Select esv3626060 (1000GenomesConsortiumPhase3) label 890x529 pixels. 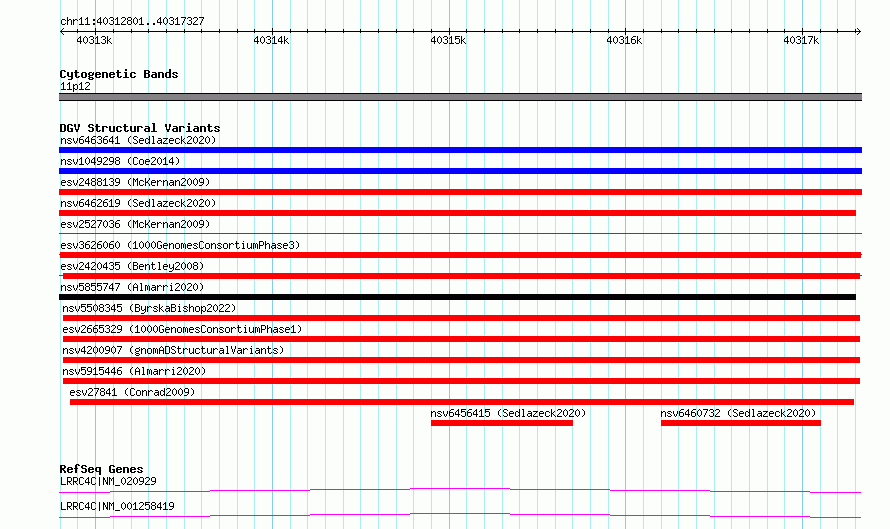tap(180, 245)
